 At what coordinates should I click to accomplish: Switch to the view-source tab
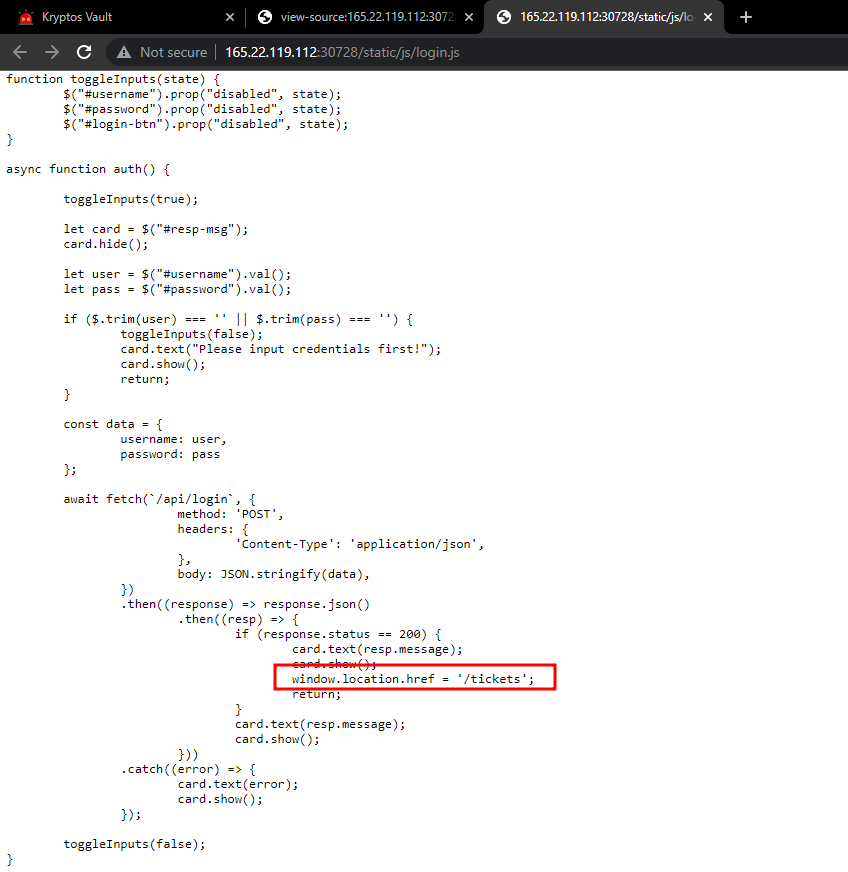(x=360, y=17)
